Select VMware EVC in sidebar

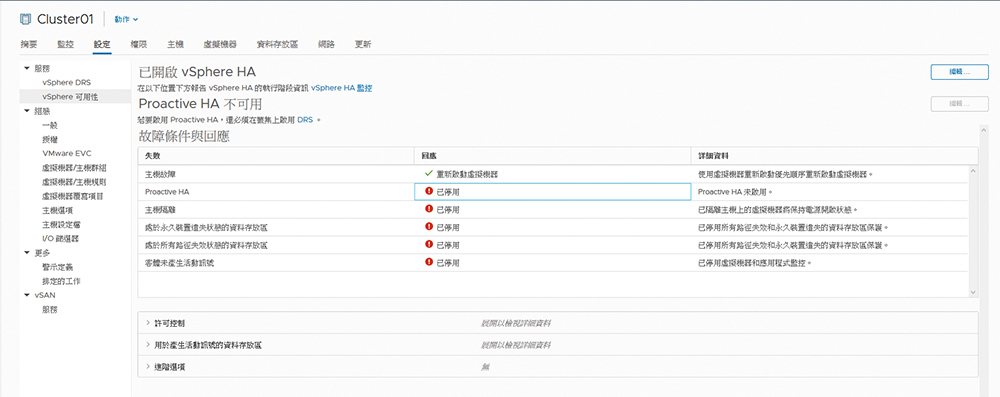(66, 153)
